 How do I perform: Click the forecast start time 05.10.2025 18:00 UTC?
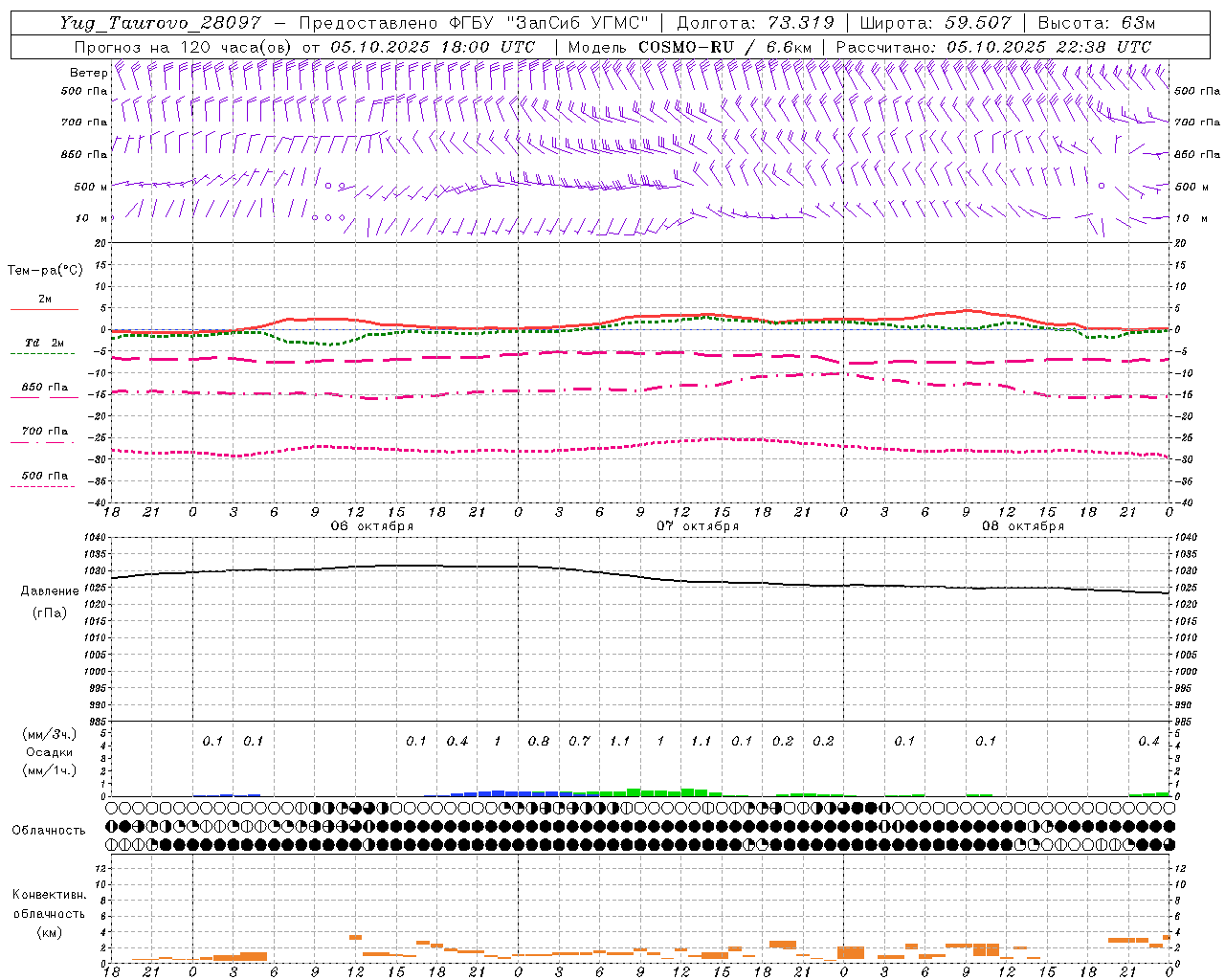coord(433,47)
